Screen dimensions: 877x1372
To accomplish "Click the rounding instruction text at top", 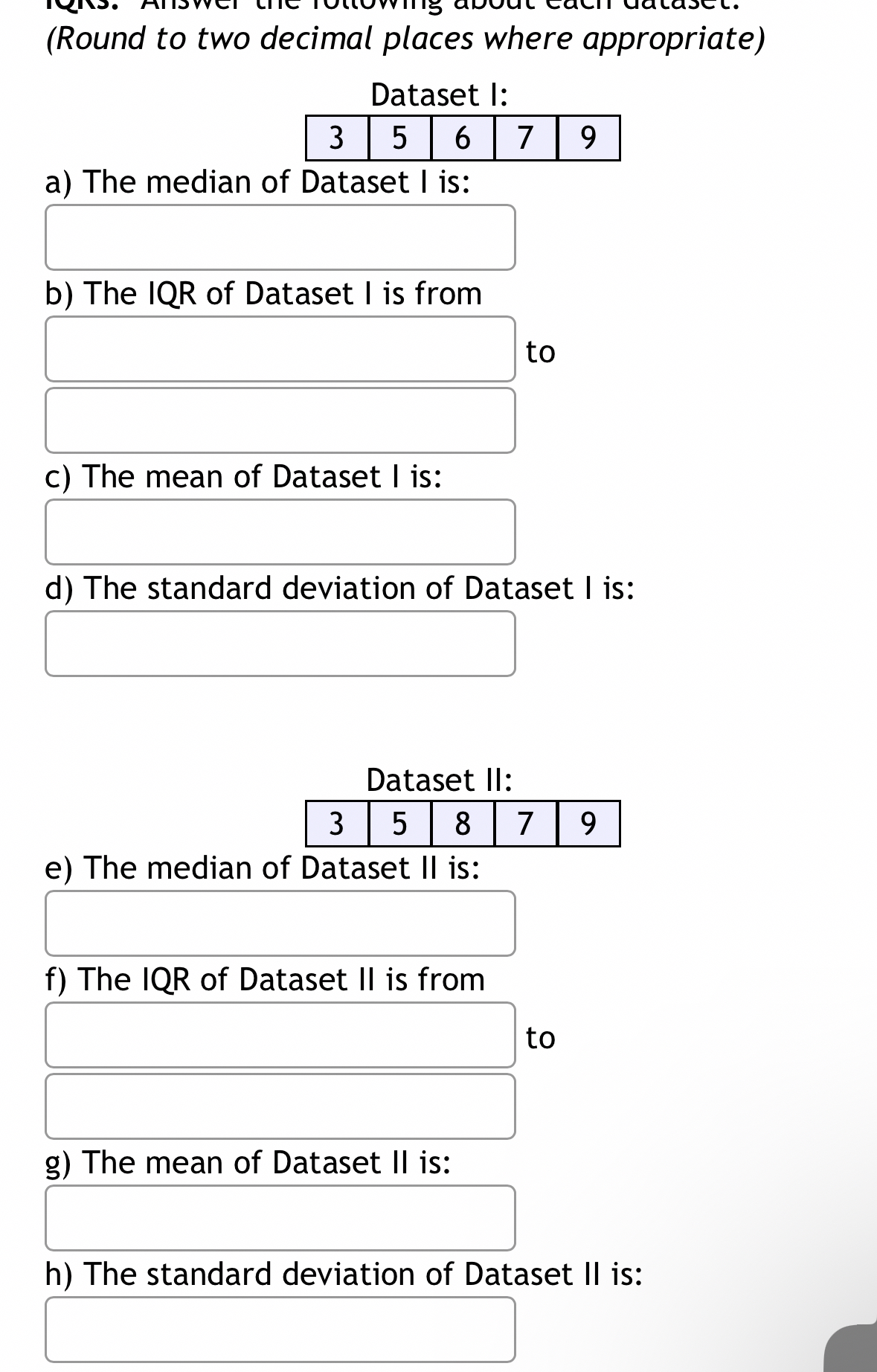I will tap(405, 39).
